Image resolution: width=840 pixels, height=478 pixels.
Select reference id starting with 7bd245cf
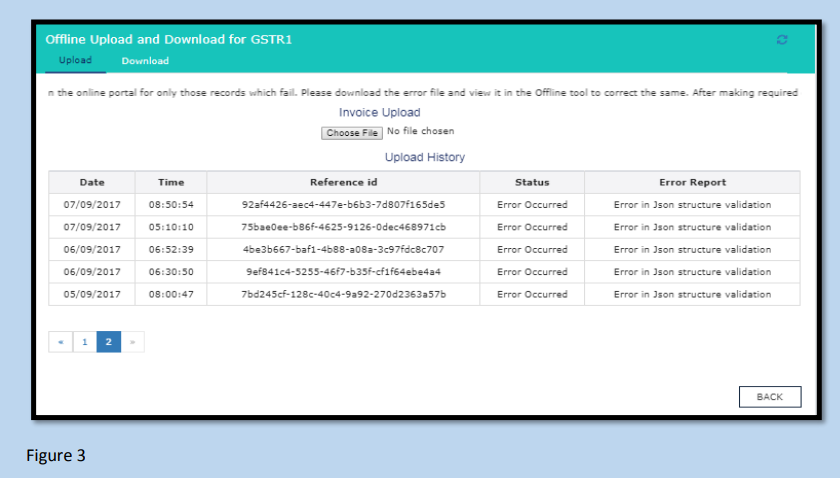[343, 294]
